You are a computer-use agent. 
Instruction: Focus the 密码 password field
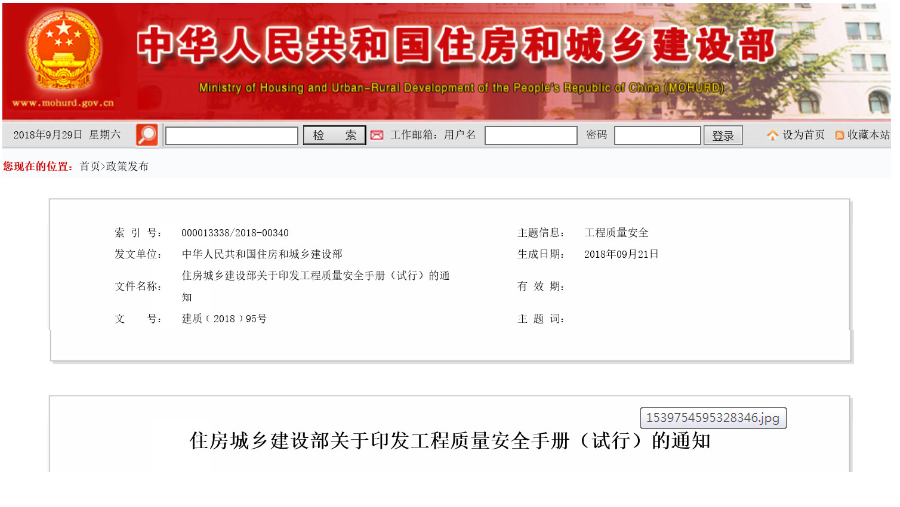click(657, 136)
